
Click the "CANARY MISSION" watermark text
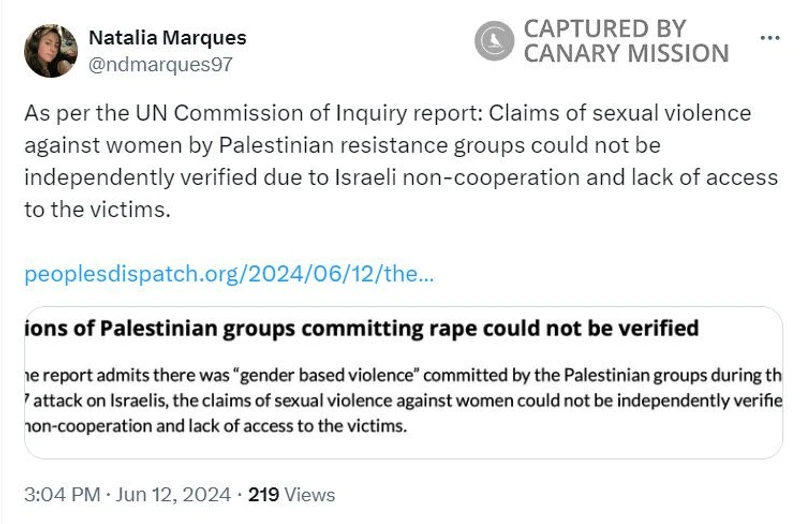tap(626, 54)
